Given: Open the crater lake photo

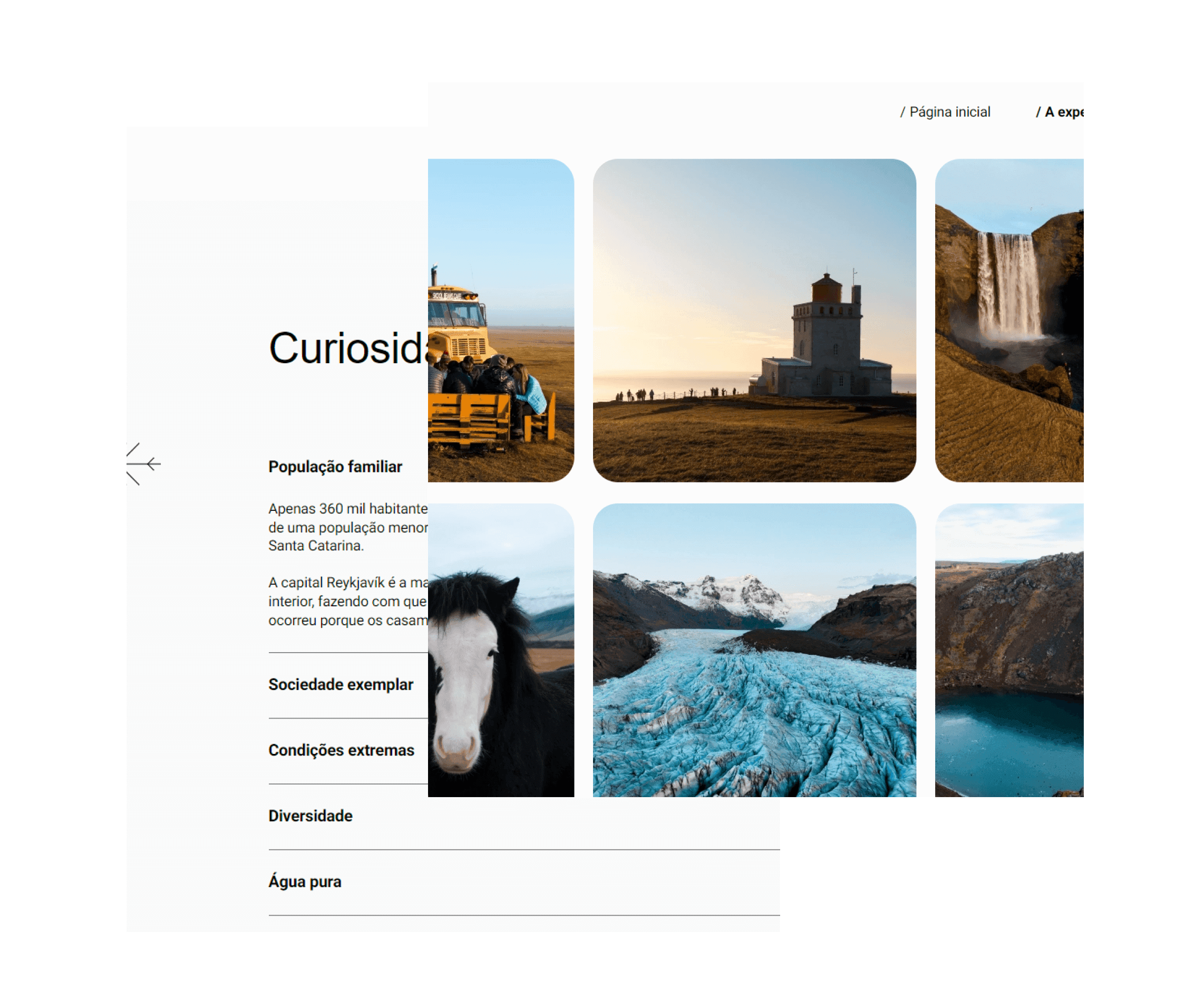Looking at the screenshot, I should pyautogui.click(x=1009, y=650).
